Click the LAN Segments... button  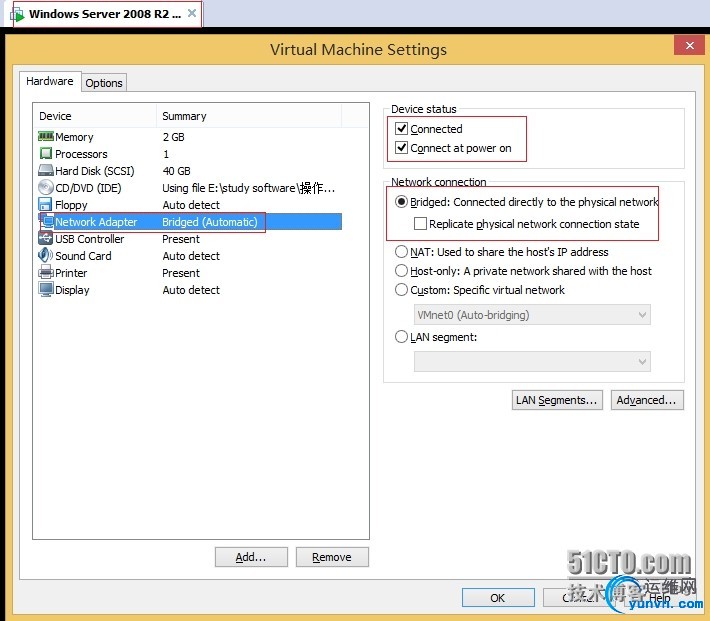(x=557, y=400)
